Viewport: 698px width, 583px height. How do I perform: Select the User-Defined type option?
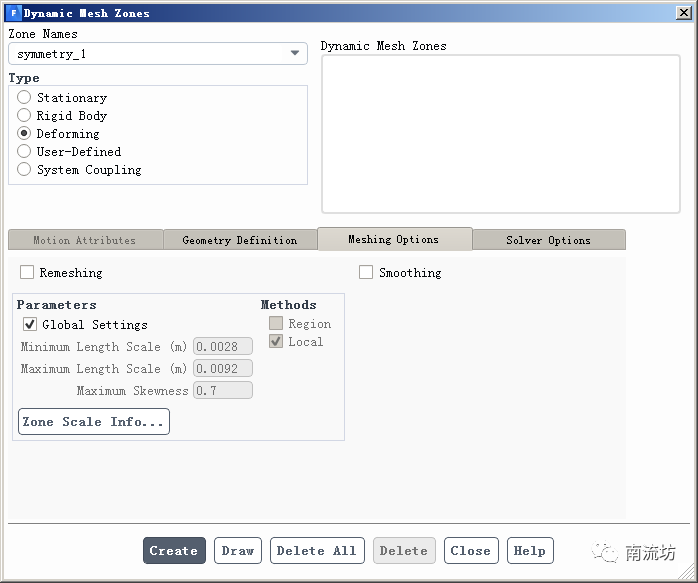point(25,152)
